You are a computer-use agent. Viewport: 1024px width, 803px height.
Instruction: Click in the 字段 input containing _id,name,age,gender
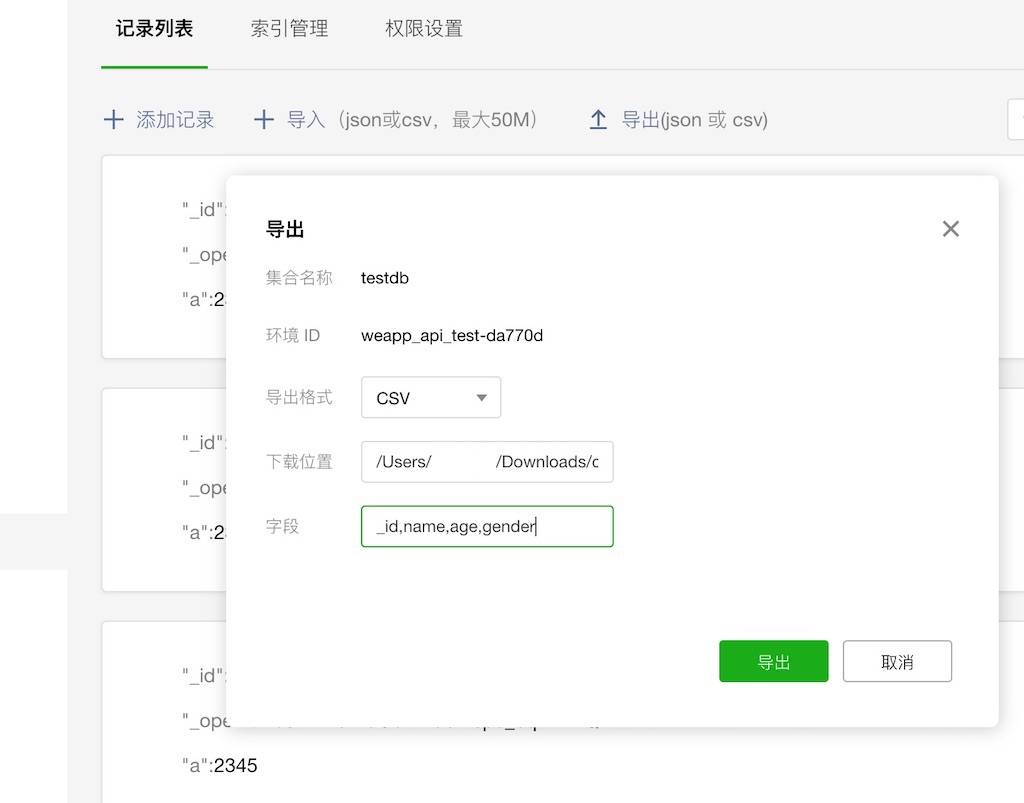[487, 527]
